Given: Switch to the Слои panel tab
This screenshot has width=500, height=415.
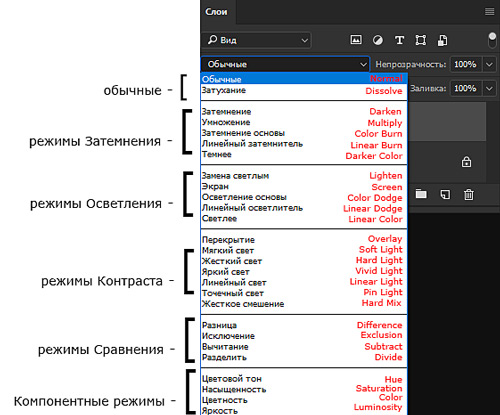Looking at the screenshot, I should pos(216,12).
